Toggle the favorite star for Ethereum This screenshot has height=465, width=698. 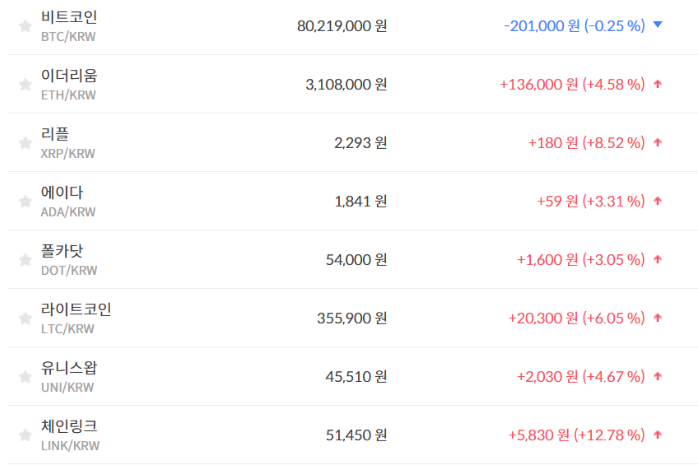[x=25, y=85]
